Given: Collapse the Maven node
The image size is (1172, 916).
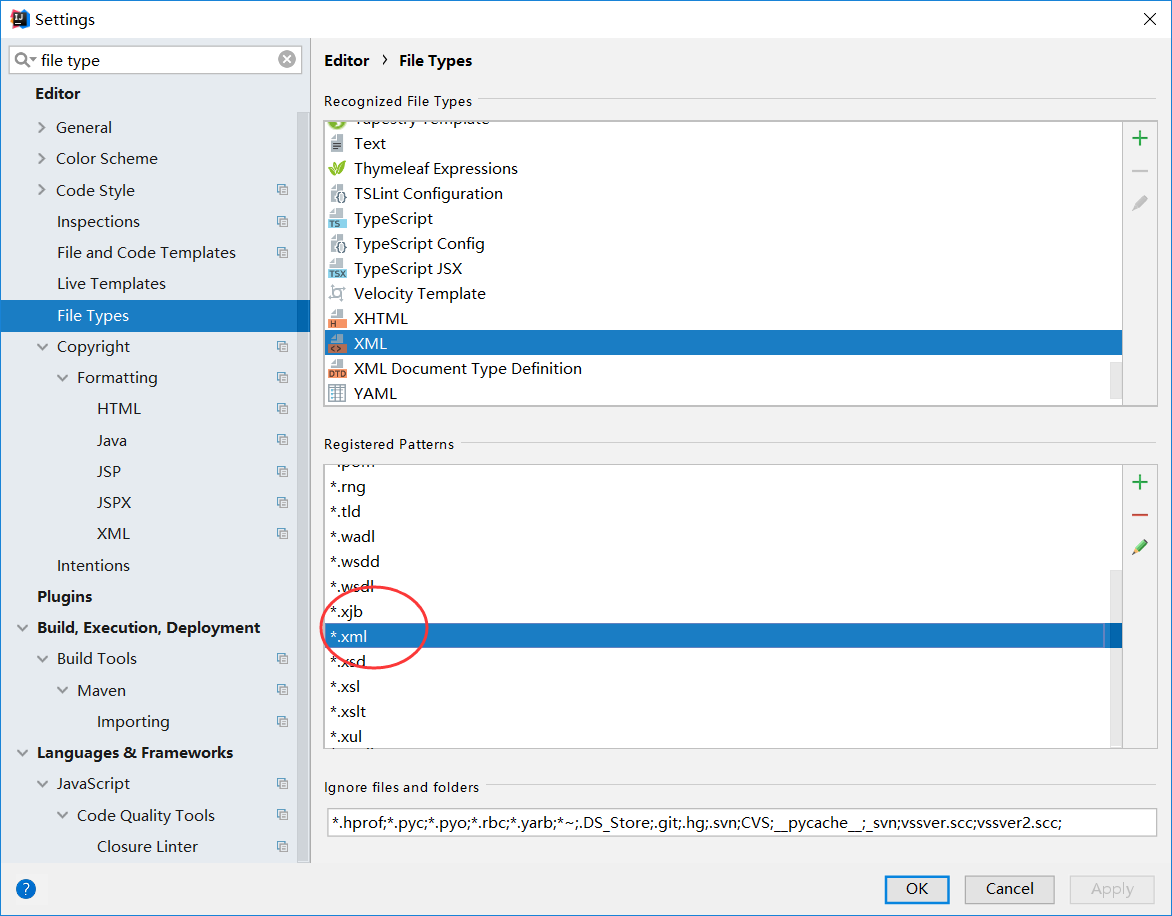Looking at the screenshot, I should 63,690.
